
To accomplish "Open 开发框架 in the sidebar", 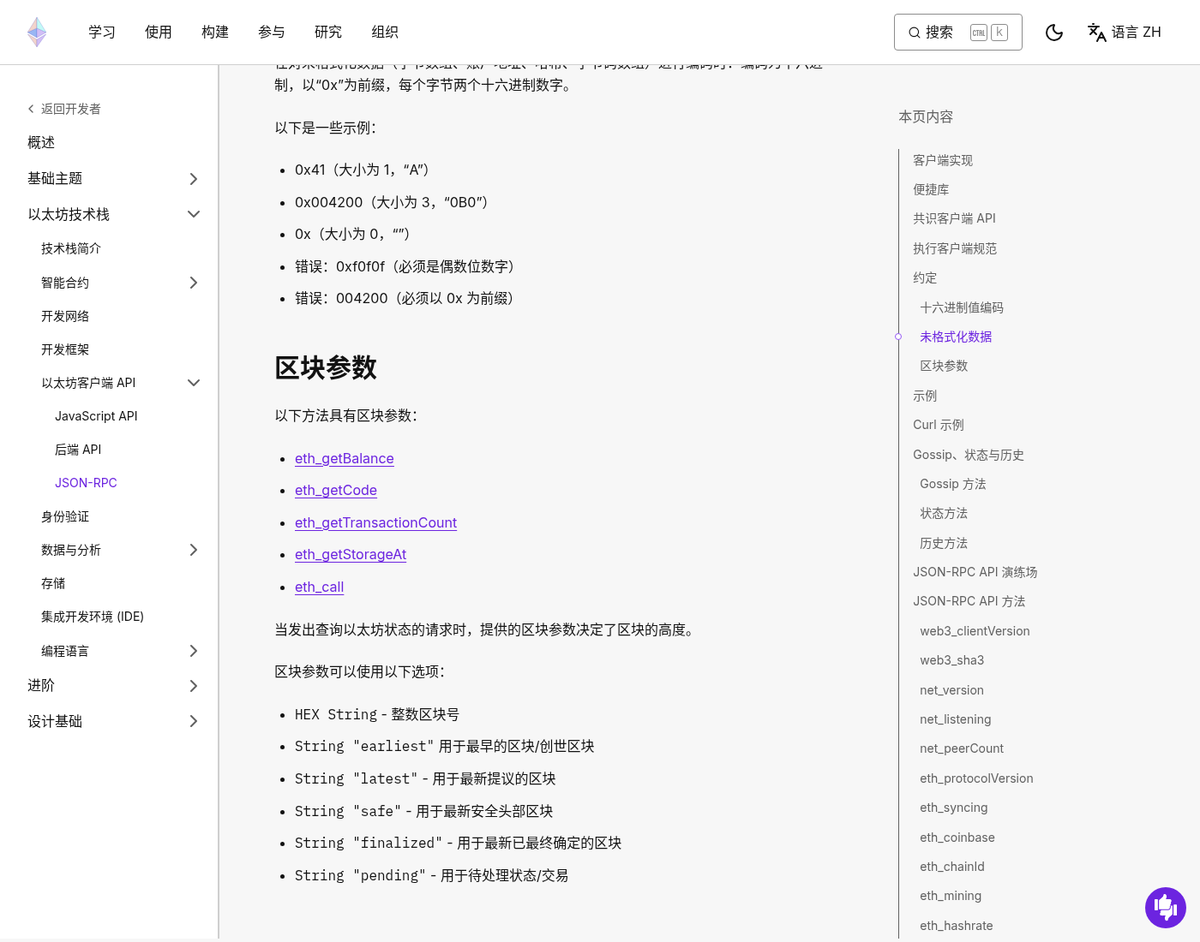I will click(x=65, y=349).
